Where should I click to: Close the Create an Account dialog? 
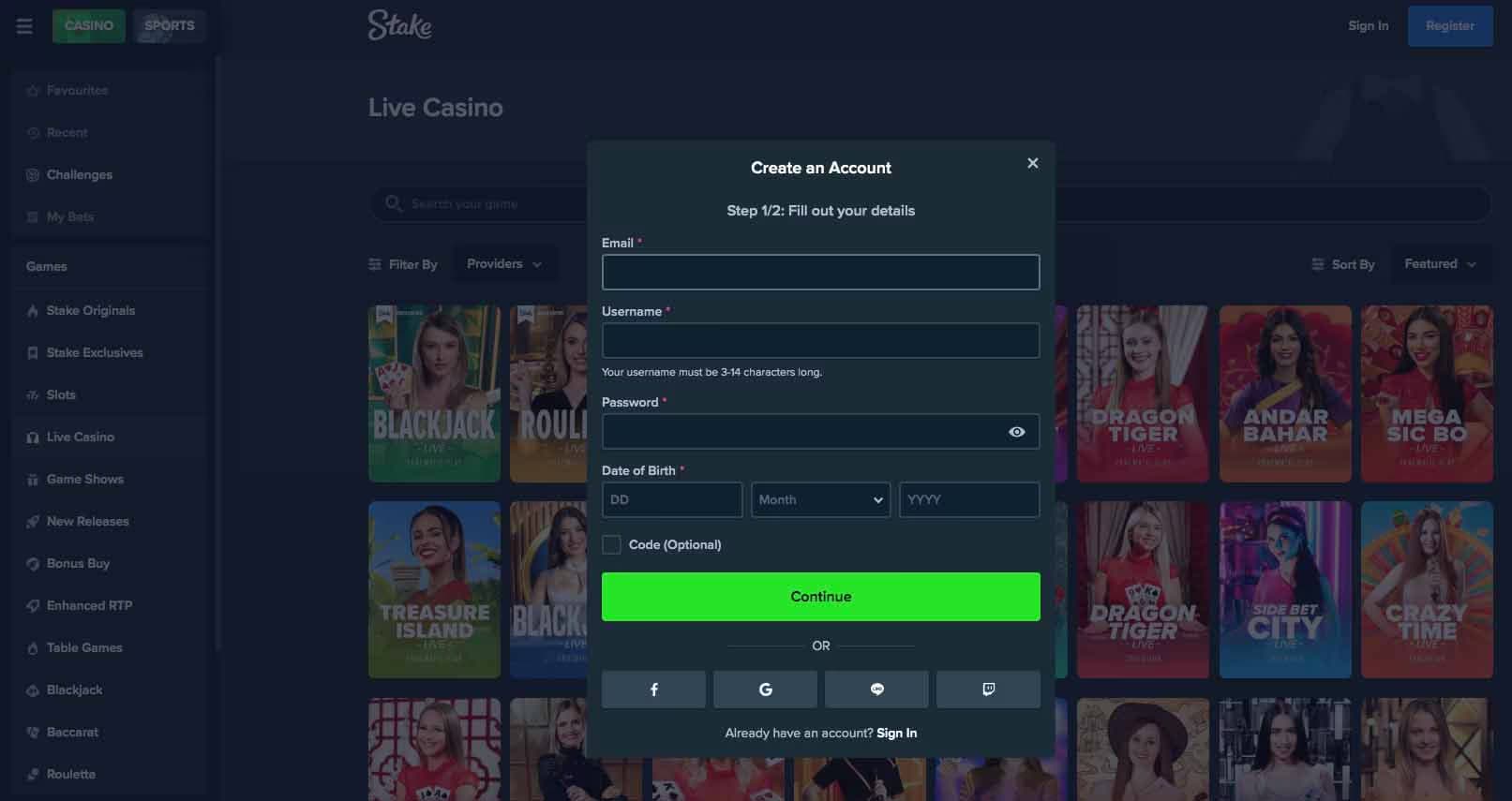click(1032, 163)
